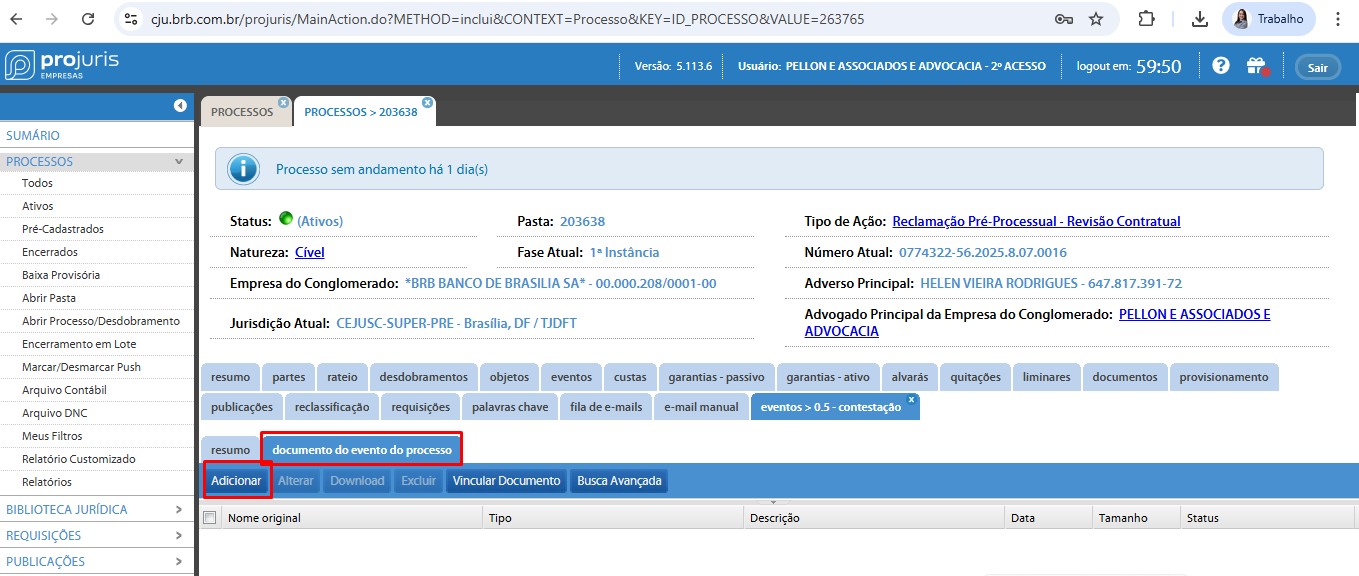Collapse the PROCESSOS sidebar section
This screenshot has height=576, width=1359.
tap(178, 161)
